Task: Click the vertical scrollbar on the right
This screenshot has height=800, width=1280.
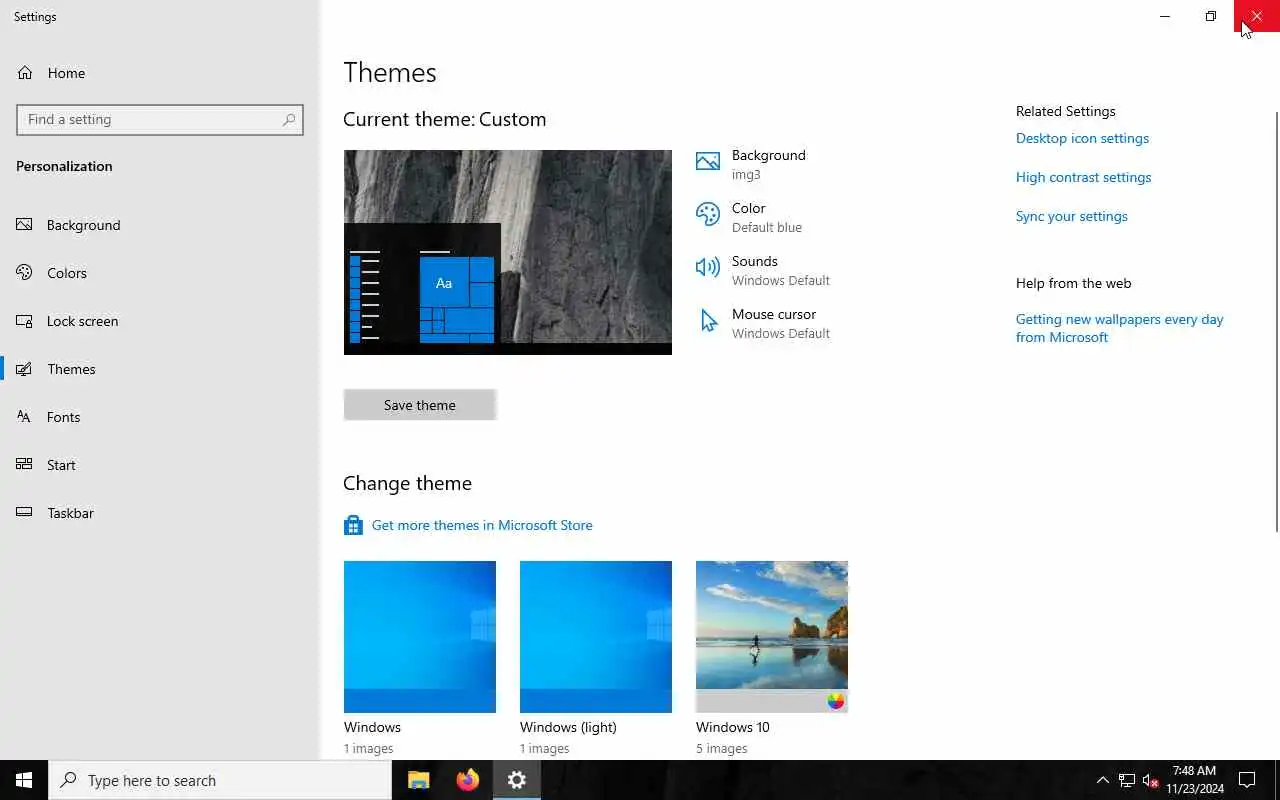Action: (x=1275, y=320)
